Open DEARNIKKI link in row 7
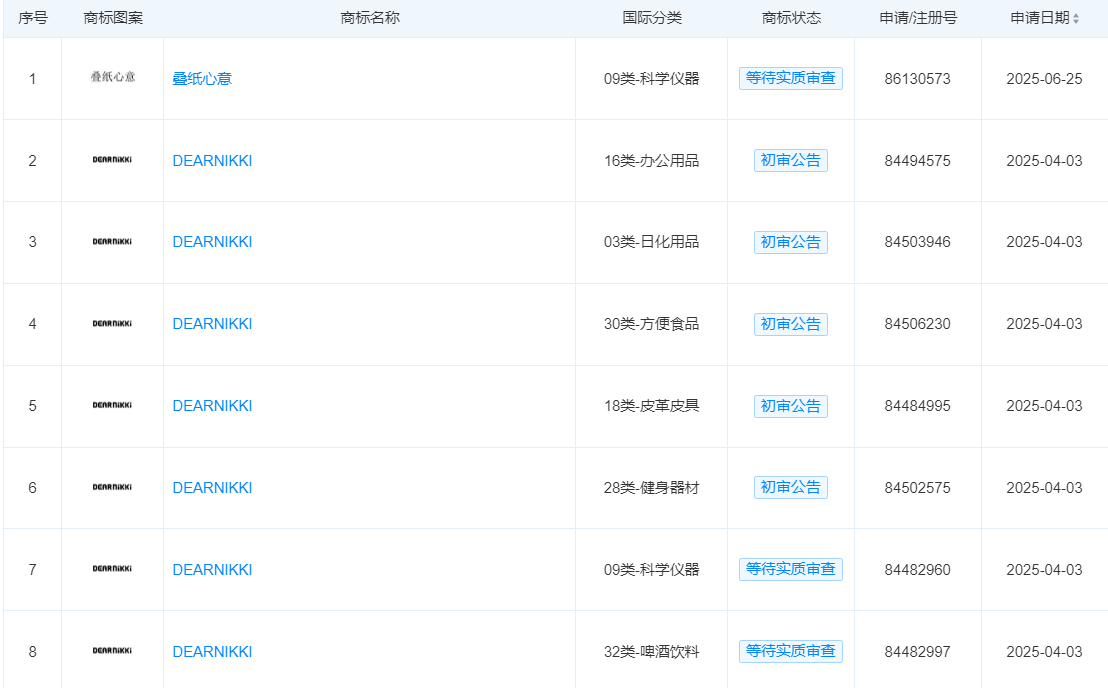The height and width of the screenshot is (688, 1108). (212, 569)
